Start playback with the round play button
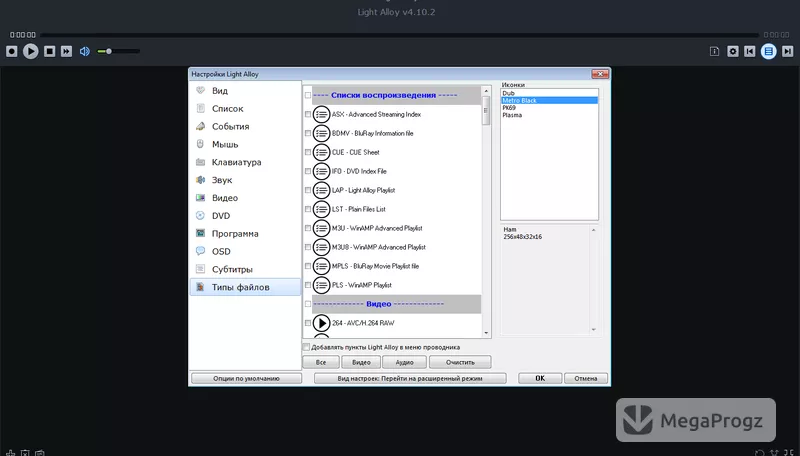Viewport: 800px width, 456px height. point(31,51)
